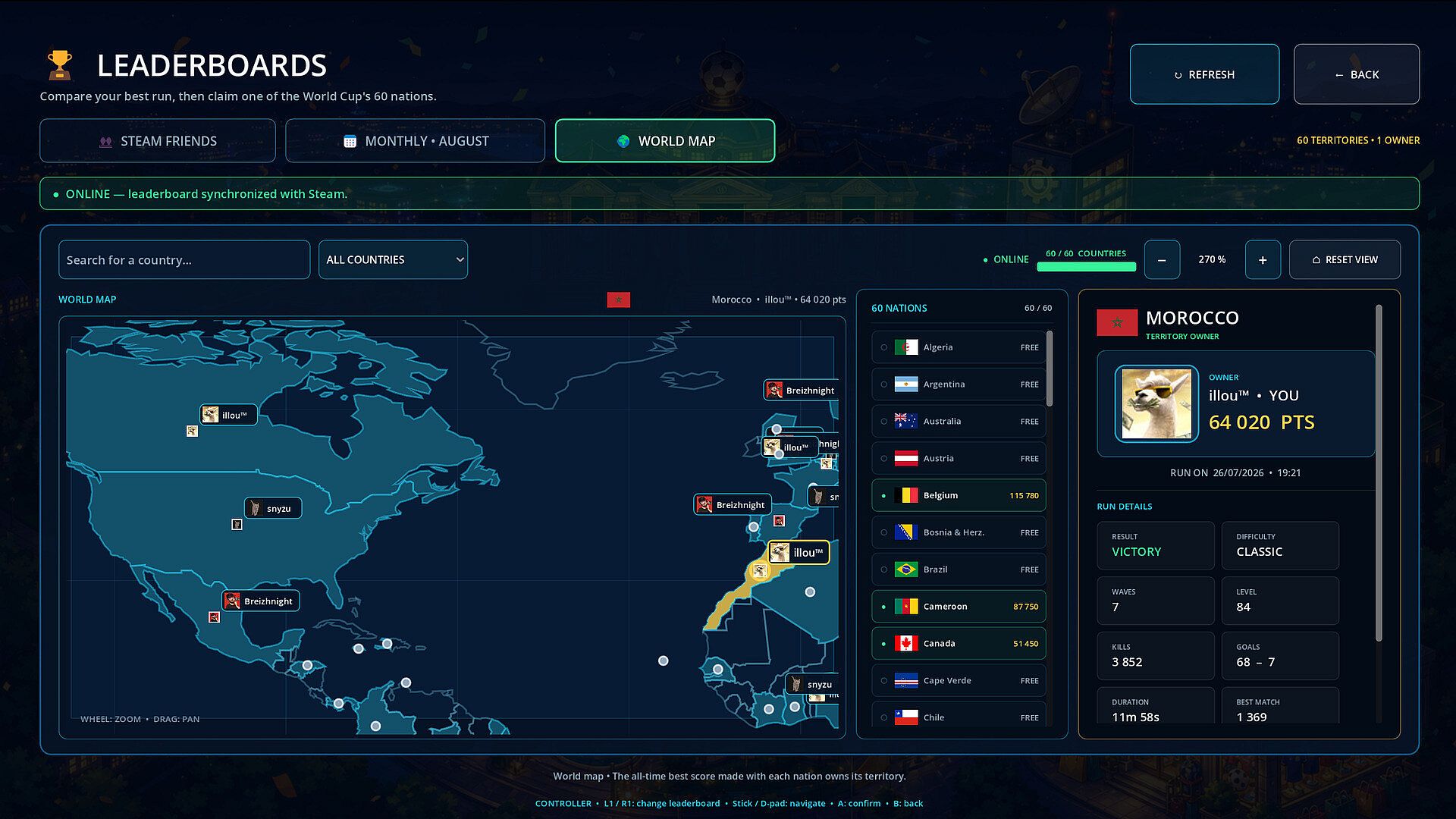Click the nations list scrollbar

pos(1050,369)
